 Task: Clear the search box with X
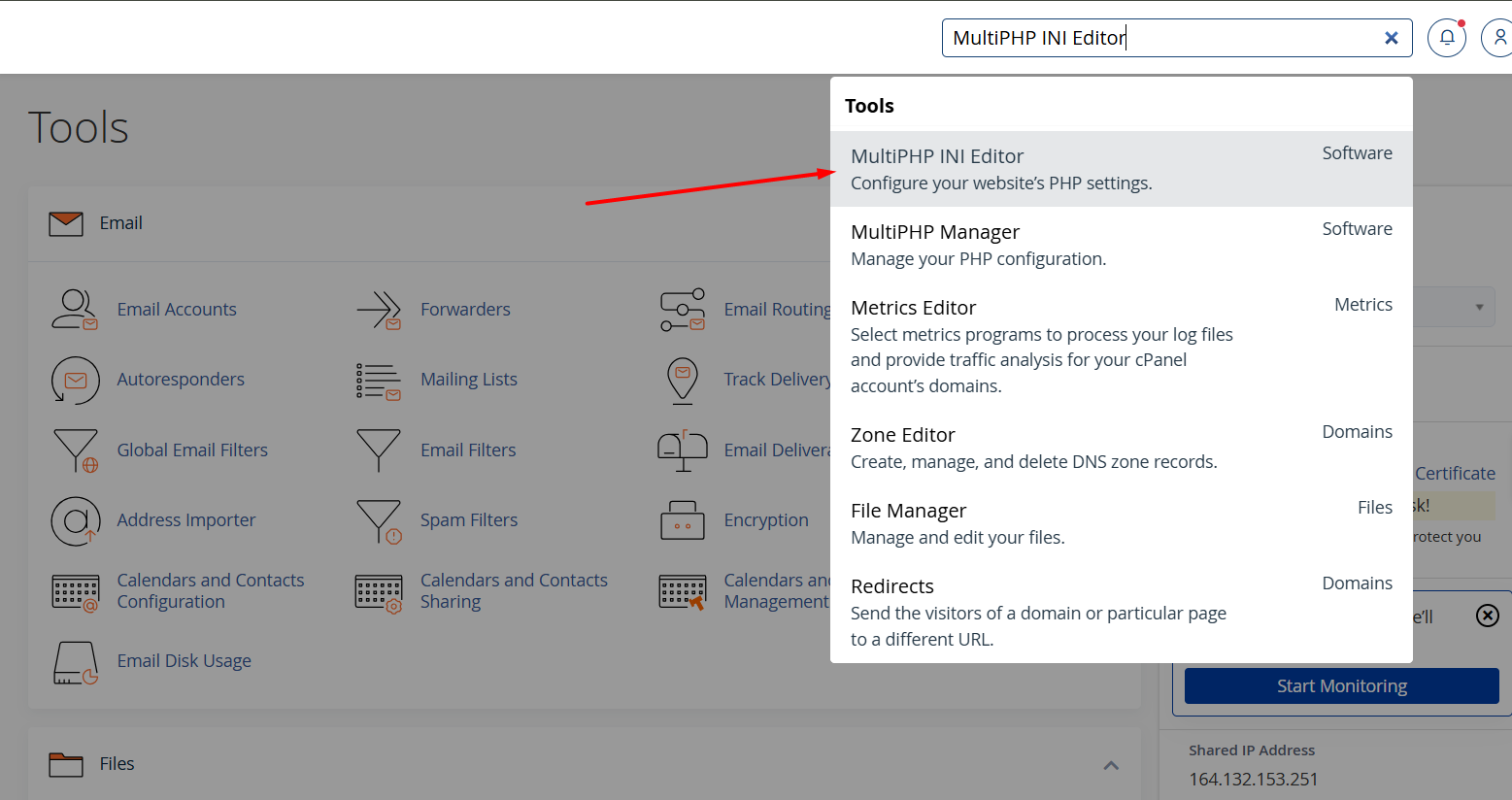[1391, 38]
